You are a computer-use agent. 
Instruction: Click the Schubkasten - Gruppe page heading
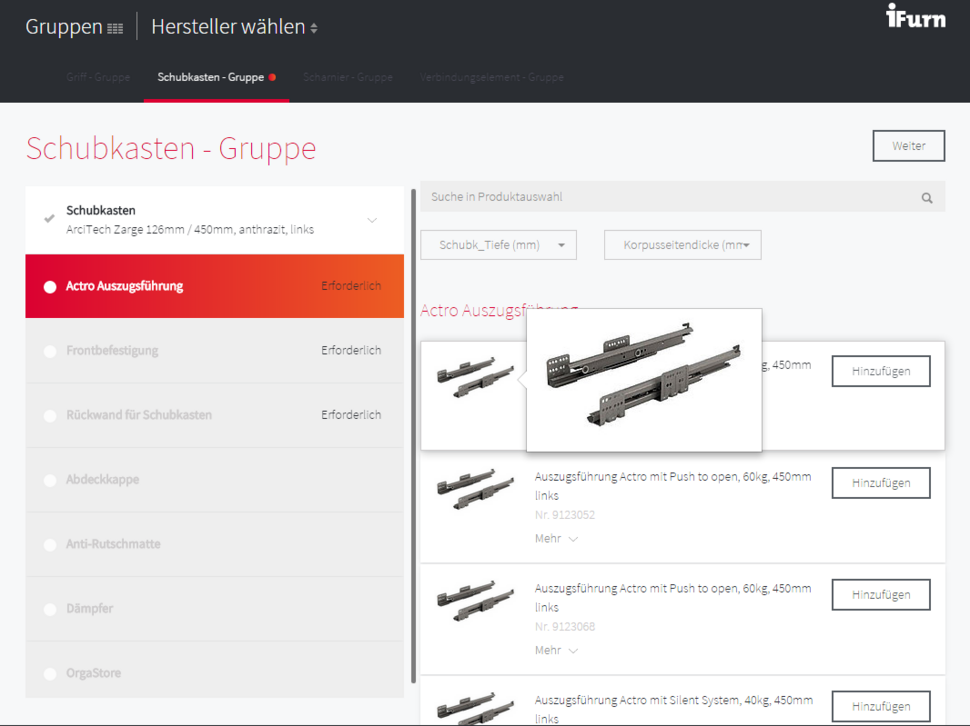tap(171, 148)
